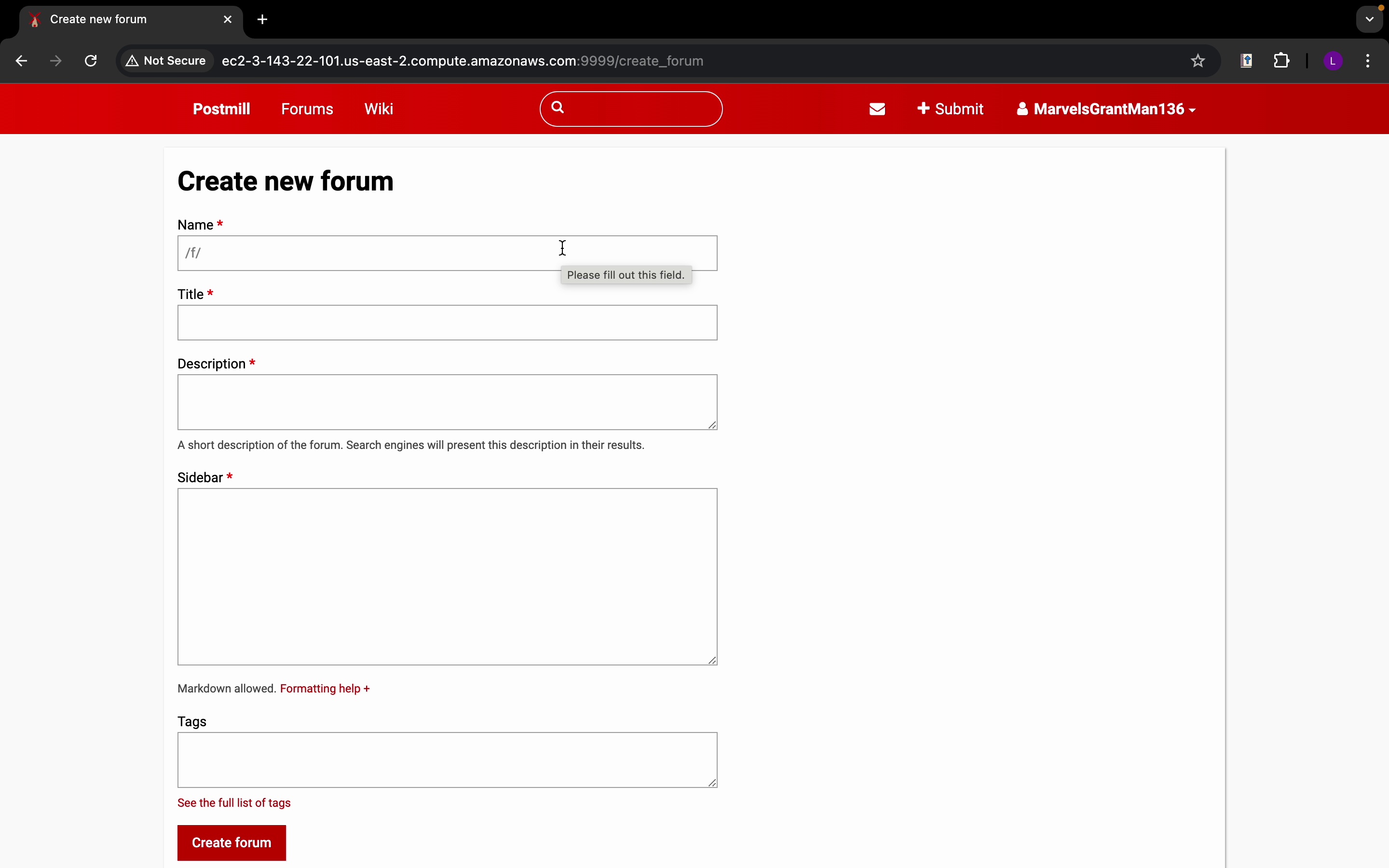This screenshot has width=1389, height=868.
Task: Click the search magnifier icon
Action: tap(558, 108)
